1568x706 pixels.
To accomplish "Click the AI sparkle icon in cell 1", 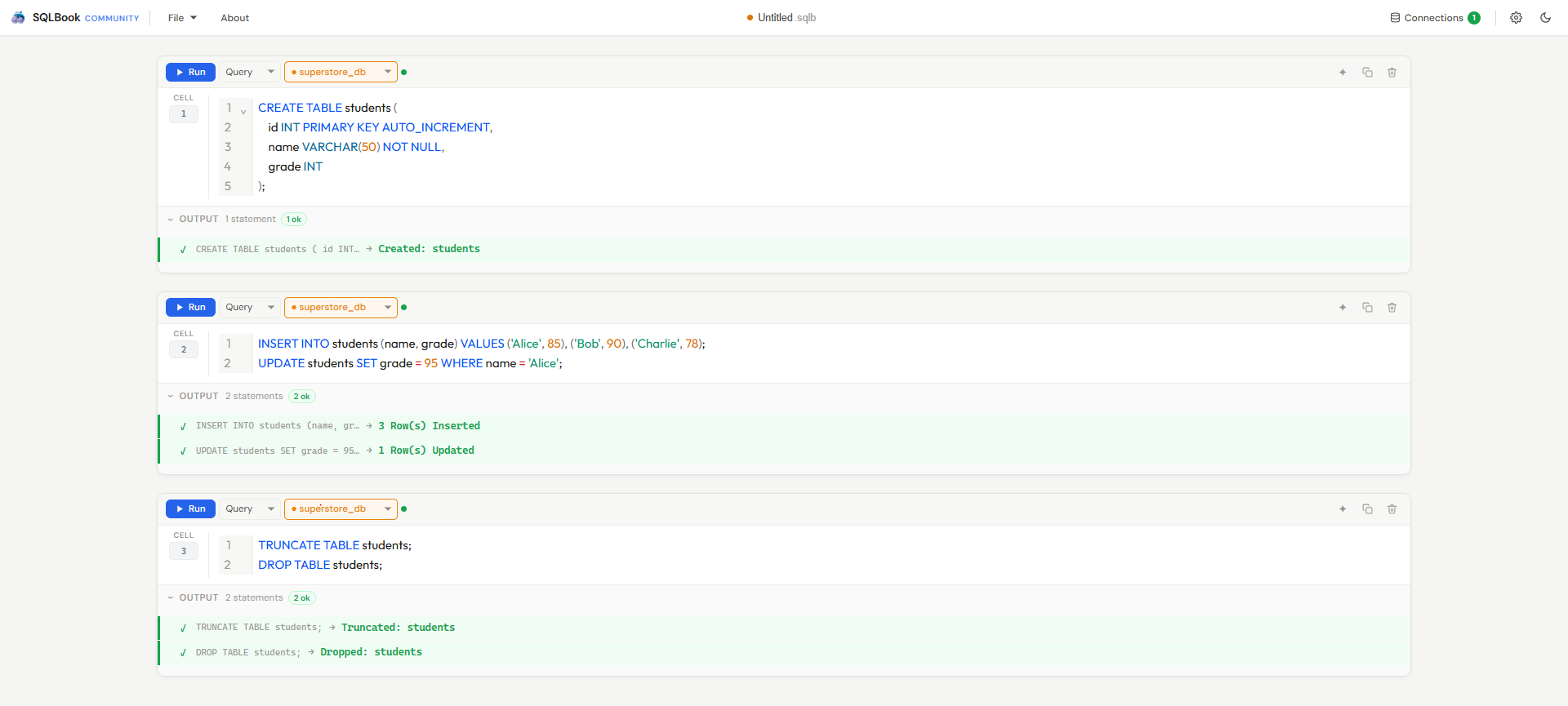I will click(x=1343, y=73).
